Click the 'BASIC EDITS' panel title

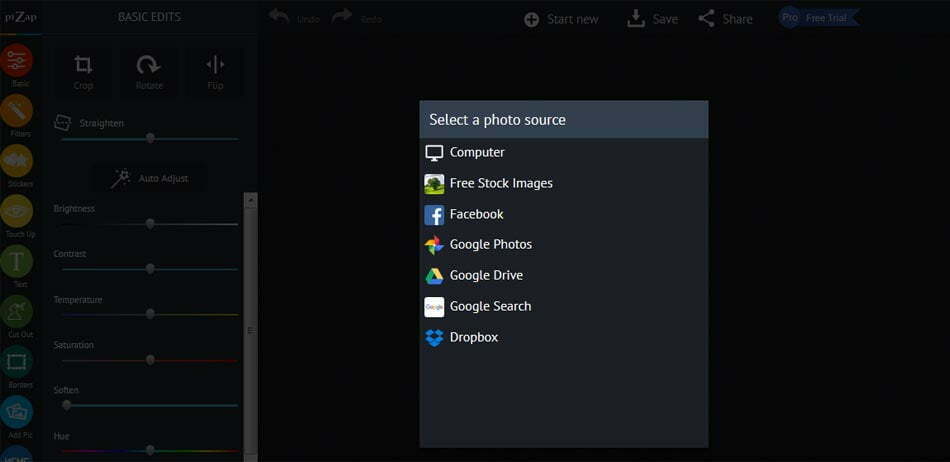[x=149, y=17]
